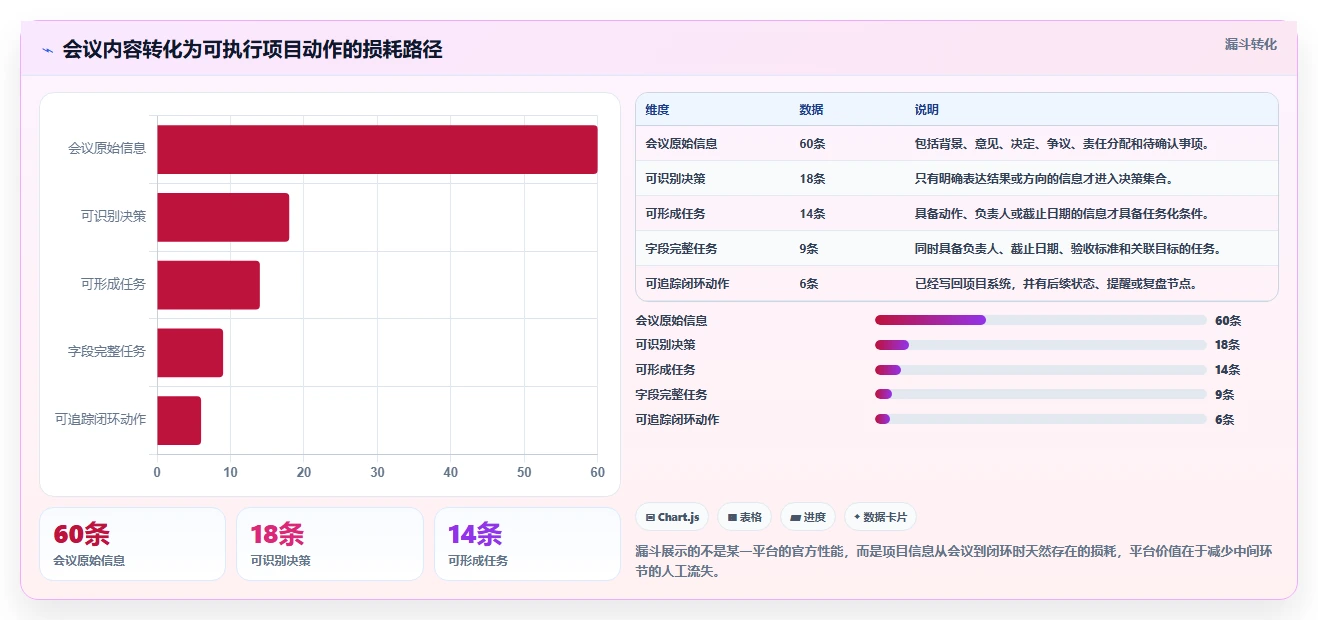Click the chart's 可识别决策 y-axis label
Image resolution: width=1318 pixels, height=620 pixels.
[113, 217]
